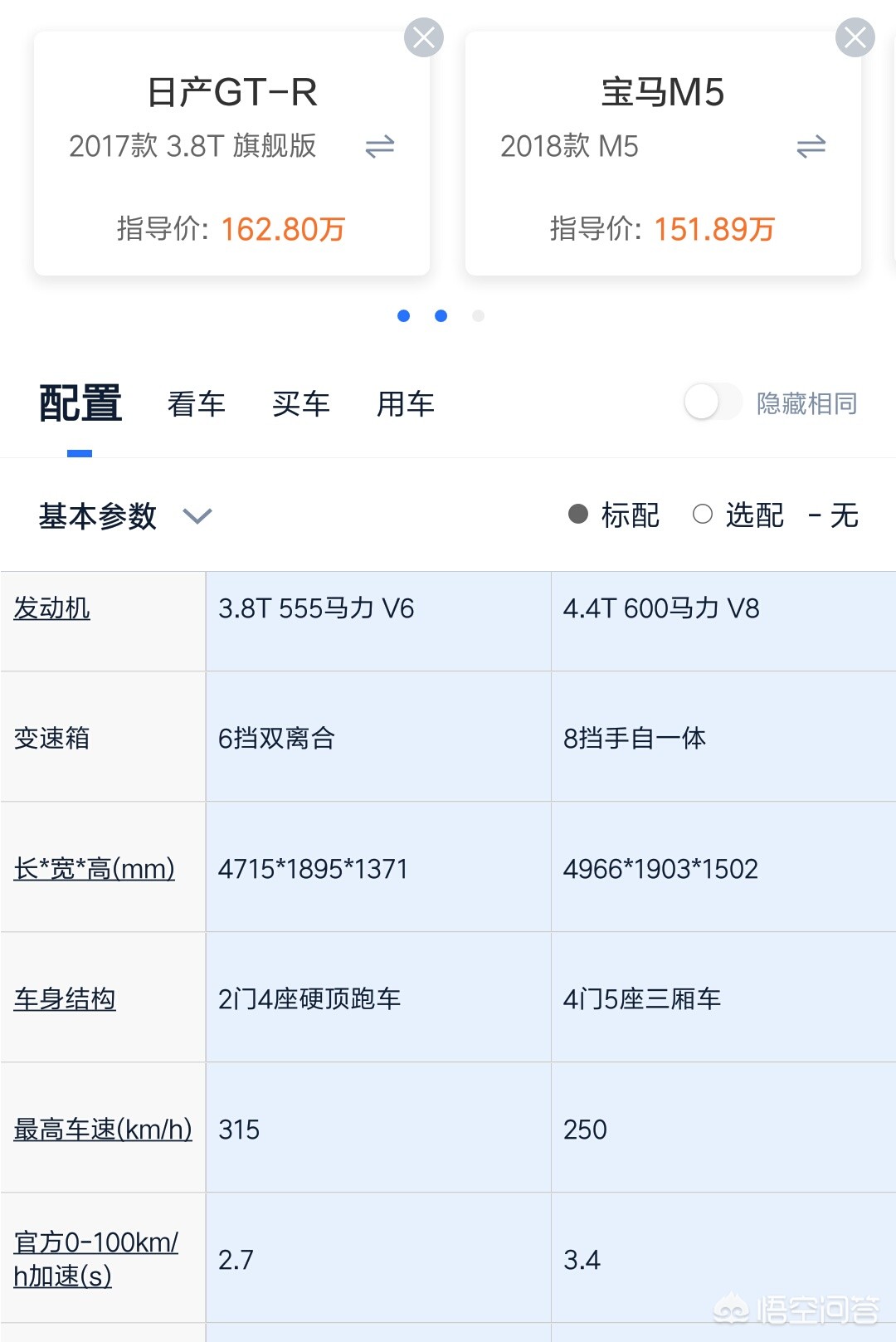The width and height of the screenshot is (896, 1342).
Task: Click the 2门4座硬顶跑车 cell
Action: (378, 997)
